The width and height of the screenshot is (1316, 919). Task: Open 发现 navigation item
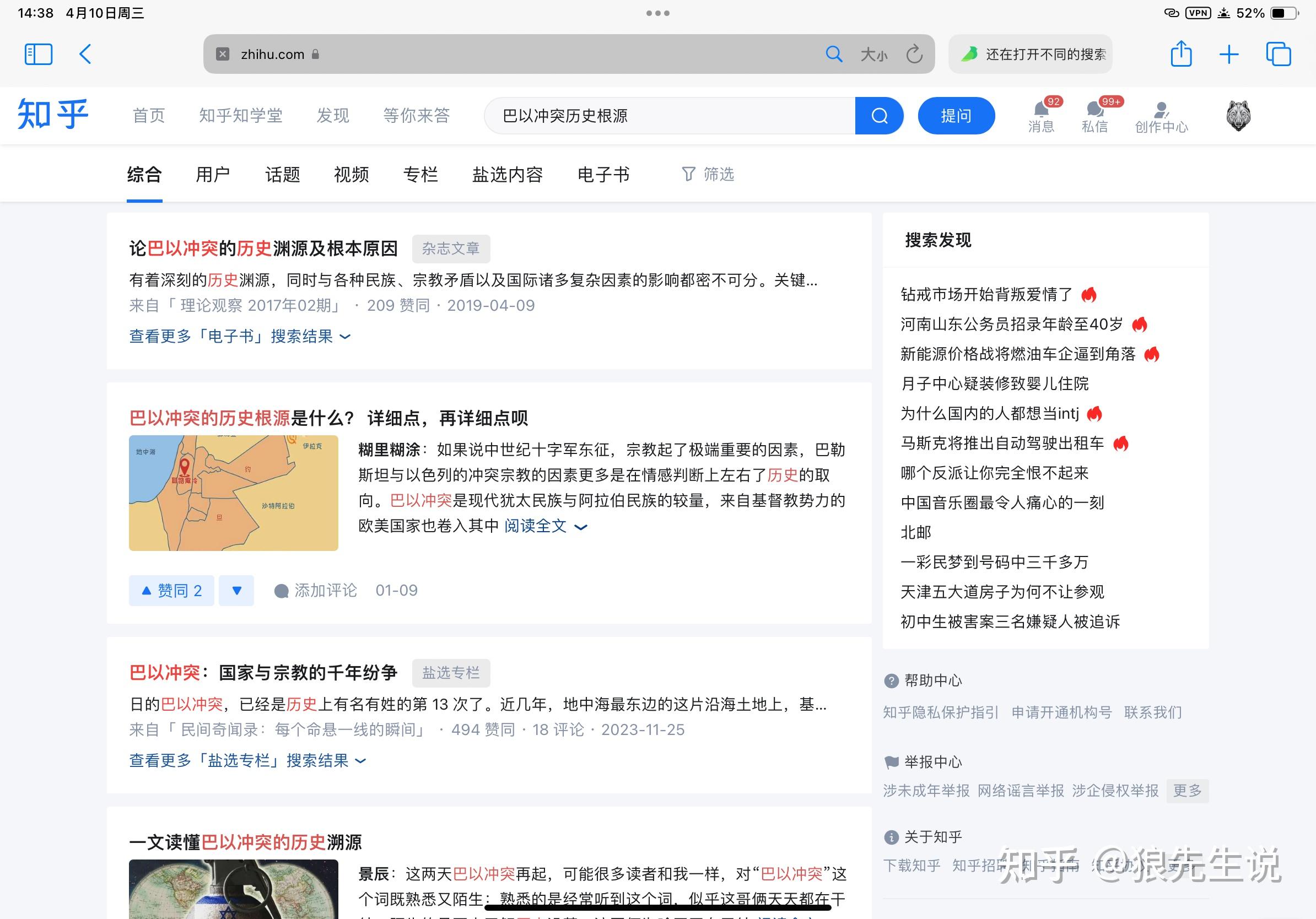(333, 116)
